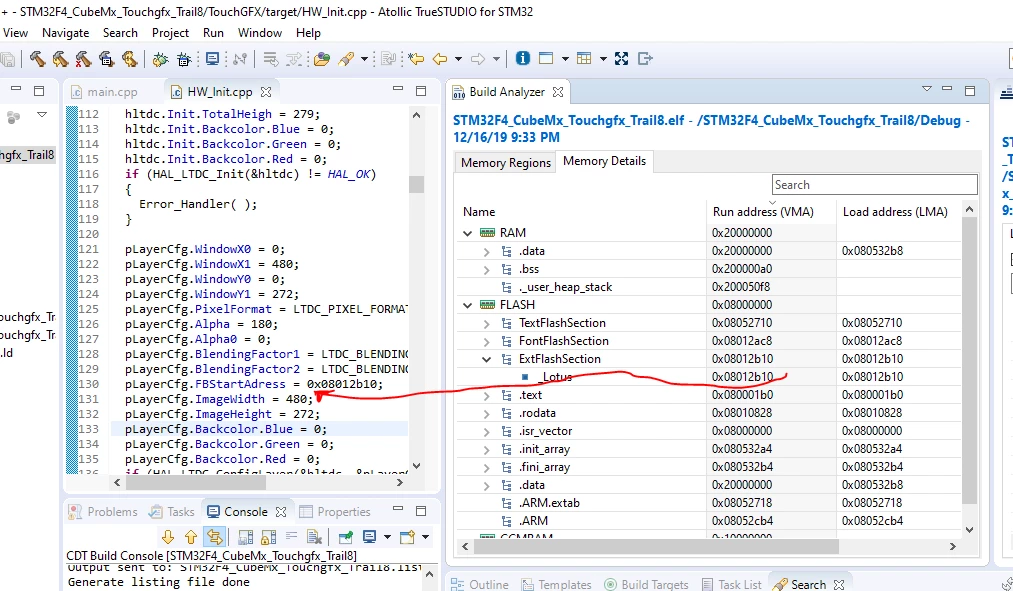The height and width of the screenshot is (591, 1013).
Task: Maximize the editor area panel
Action: [421, 90]
